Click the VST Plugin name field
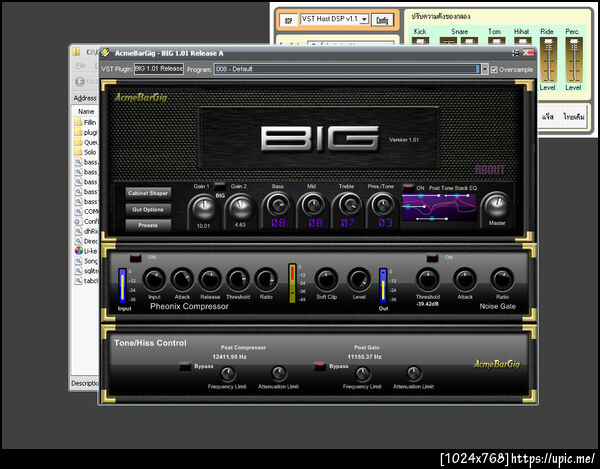Image resolution: width=600 pixels, height=469 pixels. point(159,69)
